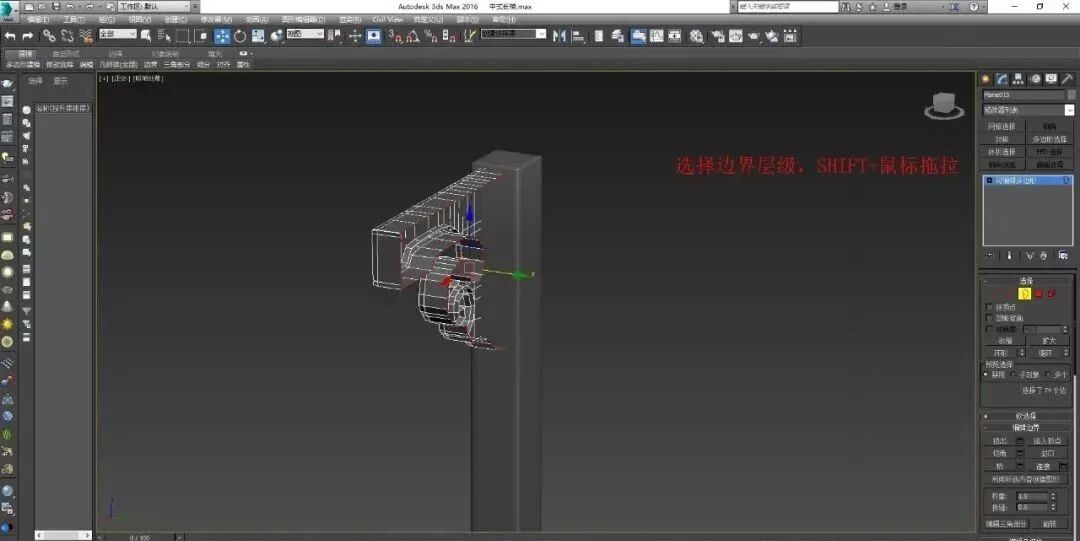The image size is (1080, 541).
Task: Open the 修改器(M) menu
Action: [216, 19]
